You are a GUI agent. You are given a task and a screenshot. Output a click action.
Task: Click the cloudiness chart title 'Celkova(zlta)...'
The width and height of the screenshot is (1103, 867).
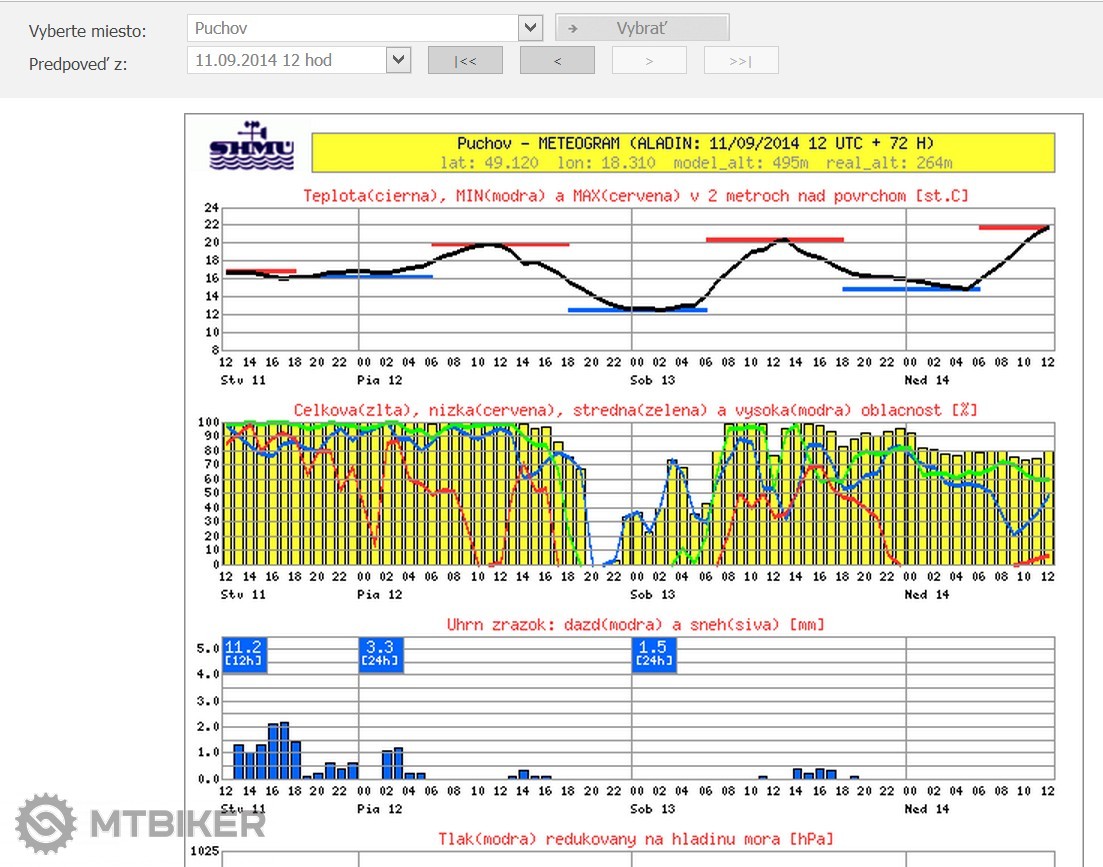point(635,410)
